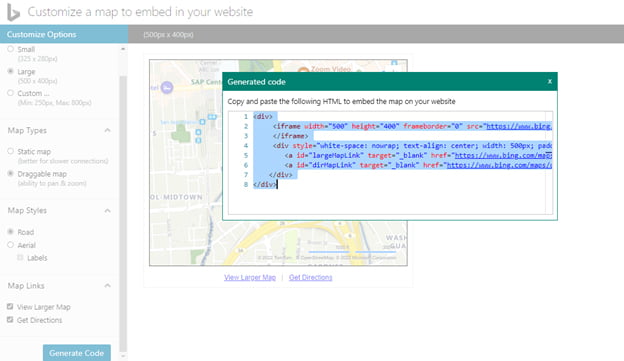624x361 pixels.
Task: Click the SAP Center label on map
Action: [x=206, y=82]
